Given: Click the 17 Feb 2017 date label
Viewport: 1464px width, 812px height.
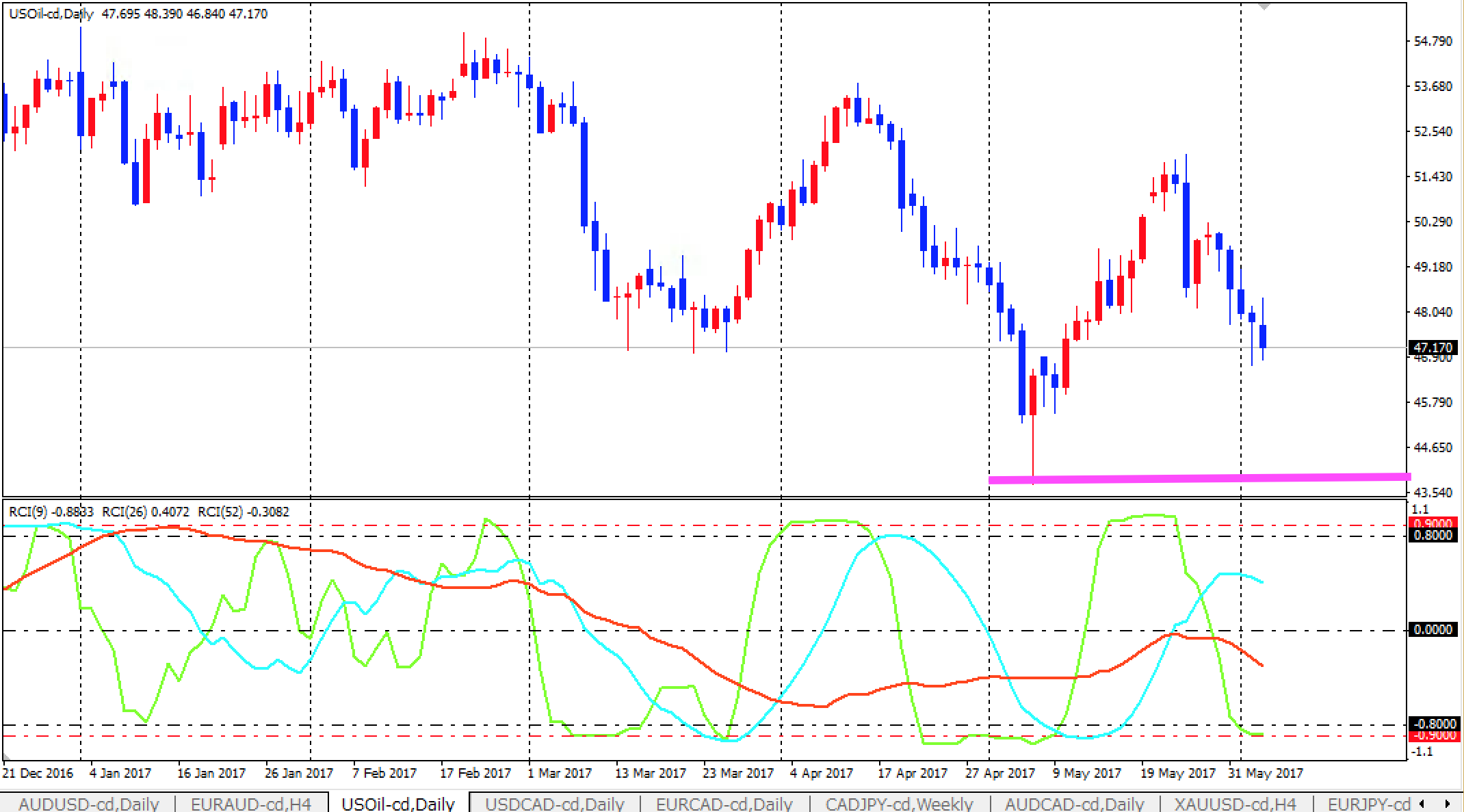Looking at the screenshot, I should (475, 773).
